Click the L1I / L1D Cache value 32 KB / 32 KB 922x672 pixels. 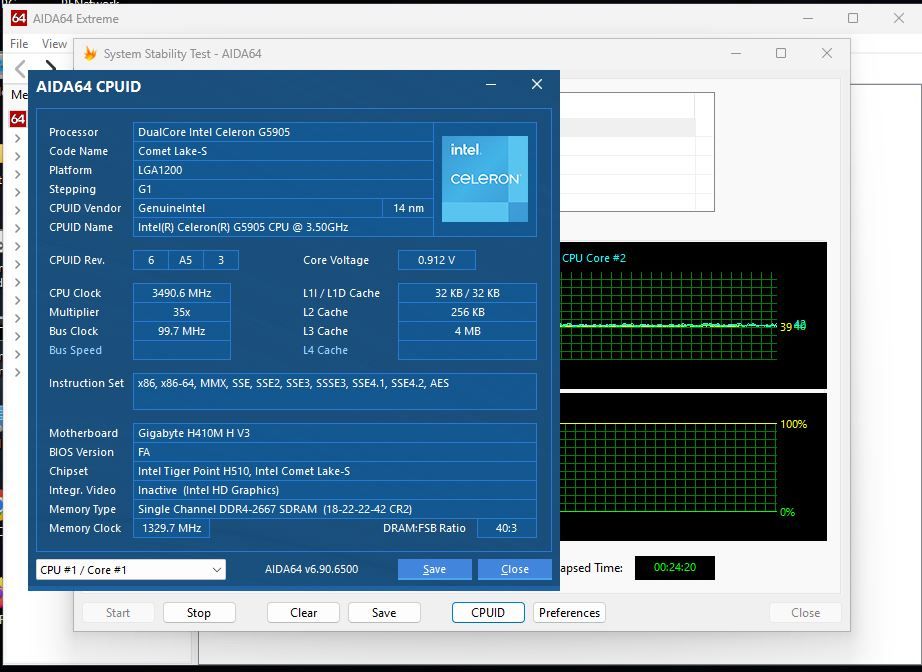(x=467, y=293)
